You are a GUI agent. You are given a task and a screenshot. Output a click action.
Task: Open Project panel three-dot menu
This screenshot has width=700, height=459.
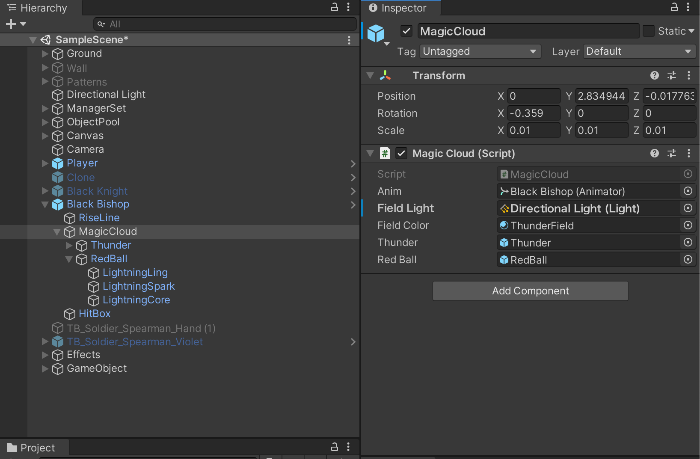(x=348, y=446)
